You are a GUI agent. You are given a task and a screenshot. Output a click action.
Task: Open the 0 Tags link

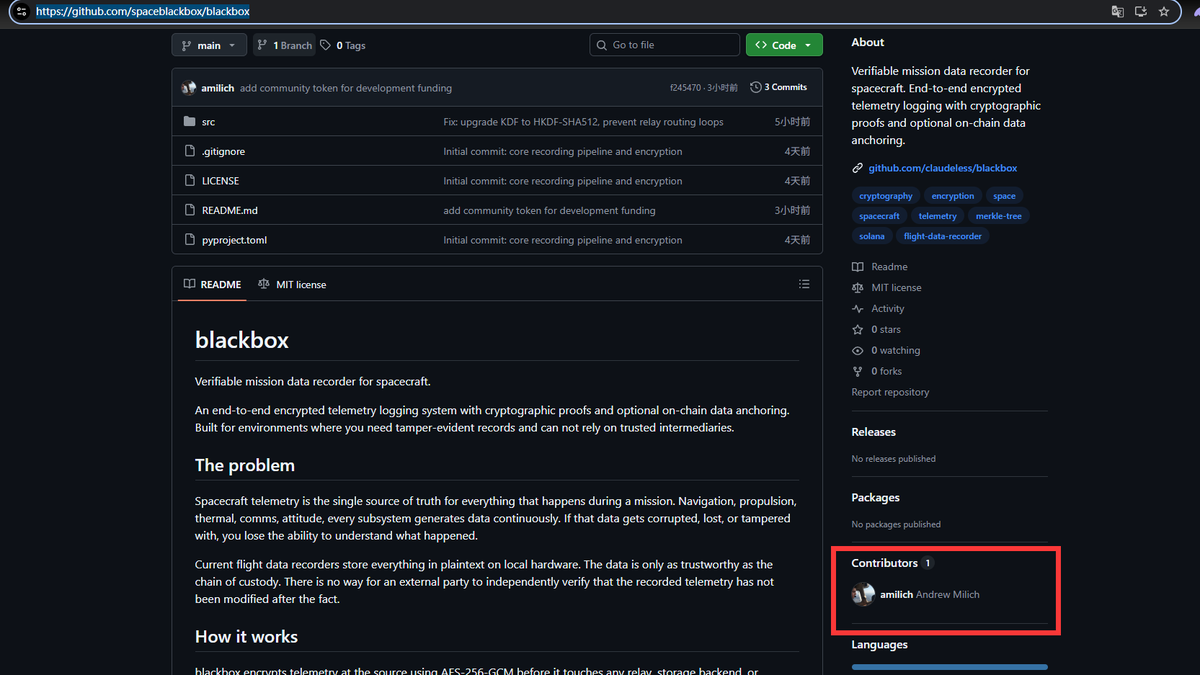coord(343,45)
